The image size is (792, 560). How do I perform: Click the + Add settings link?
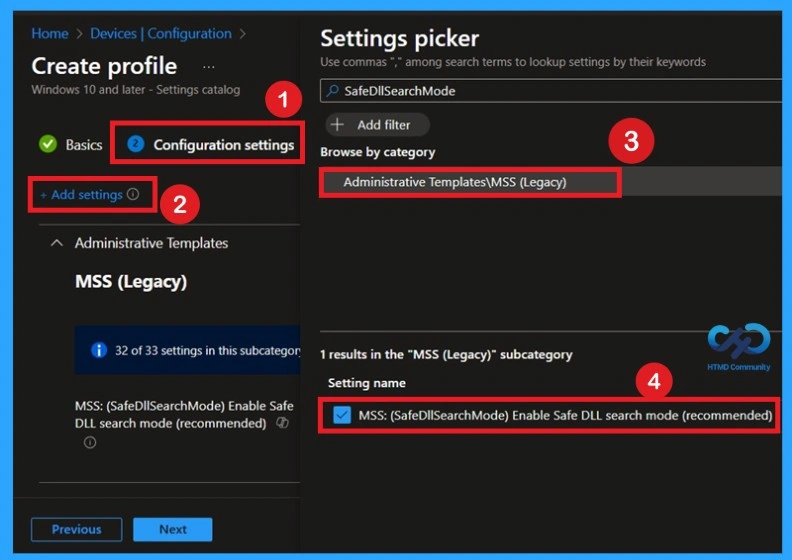[81, 194]
